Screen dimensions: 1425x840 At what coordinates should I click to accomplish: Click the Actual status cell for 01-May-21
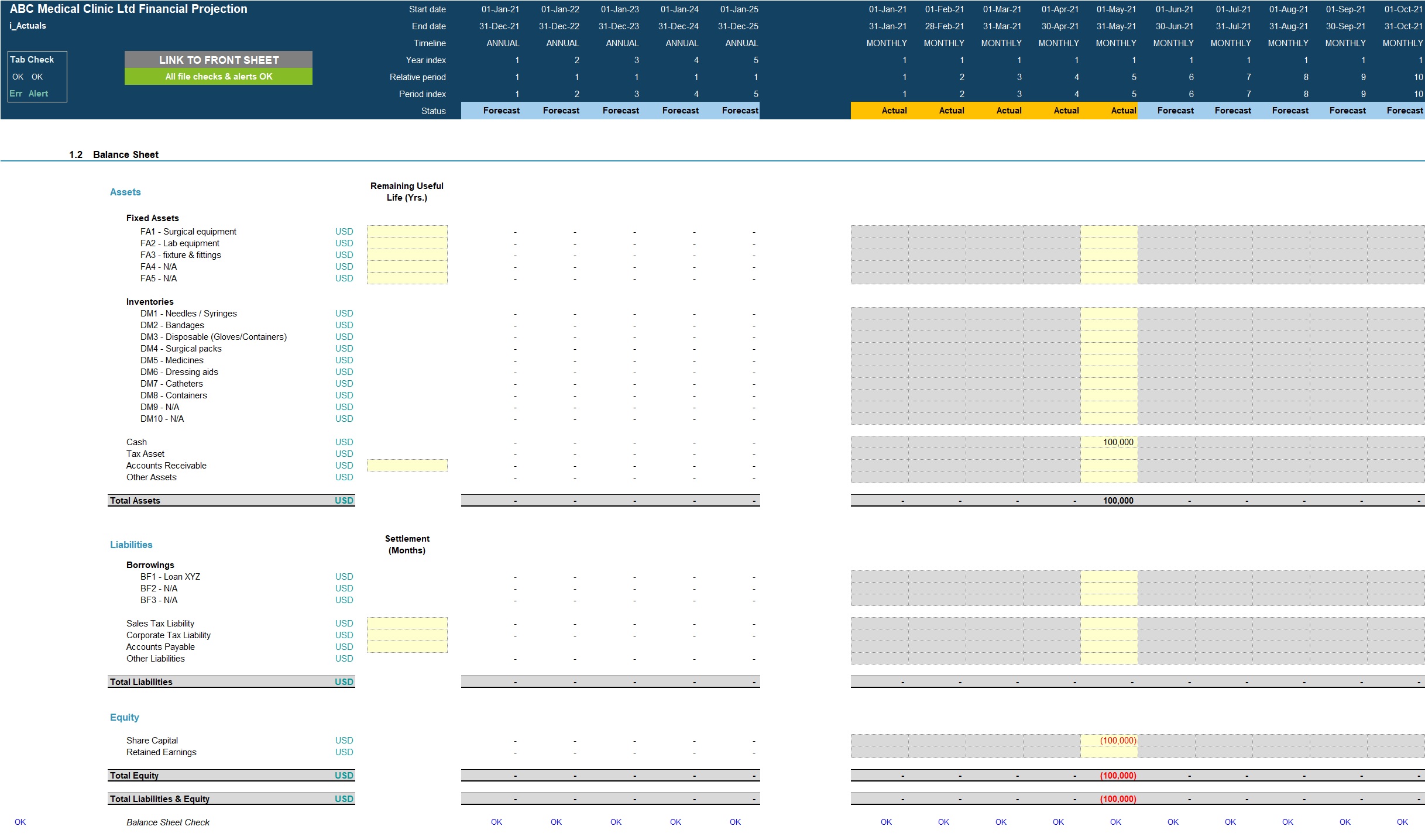(x=1109, y=111)
